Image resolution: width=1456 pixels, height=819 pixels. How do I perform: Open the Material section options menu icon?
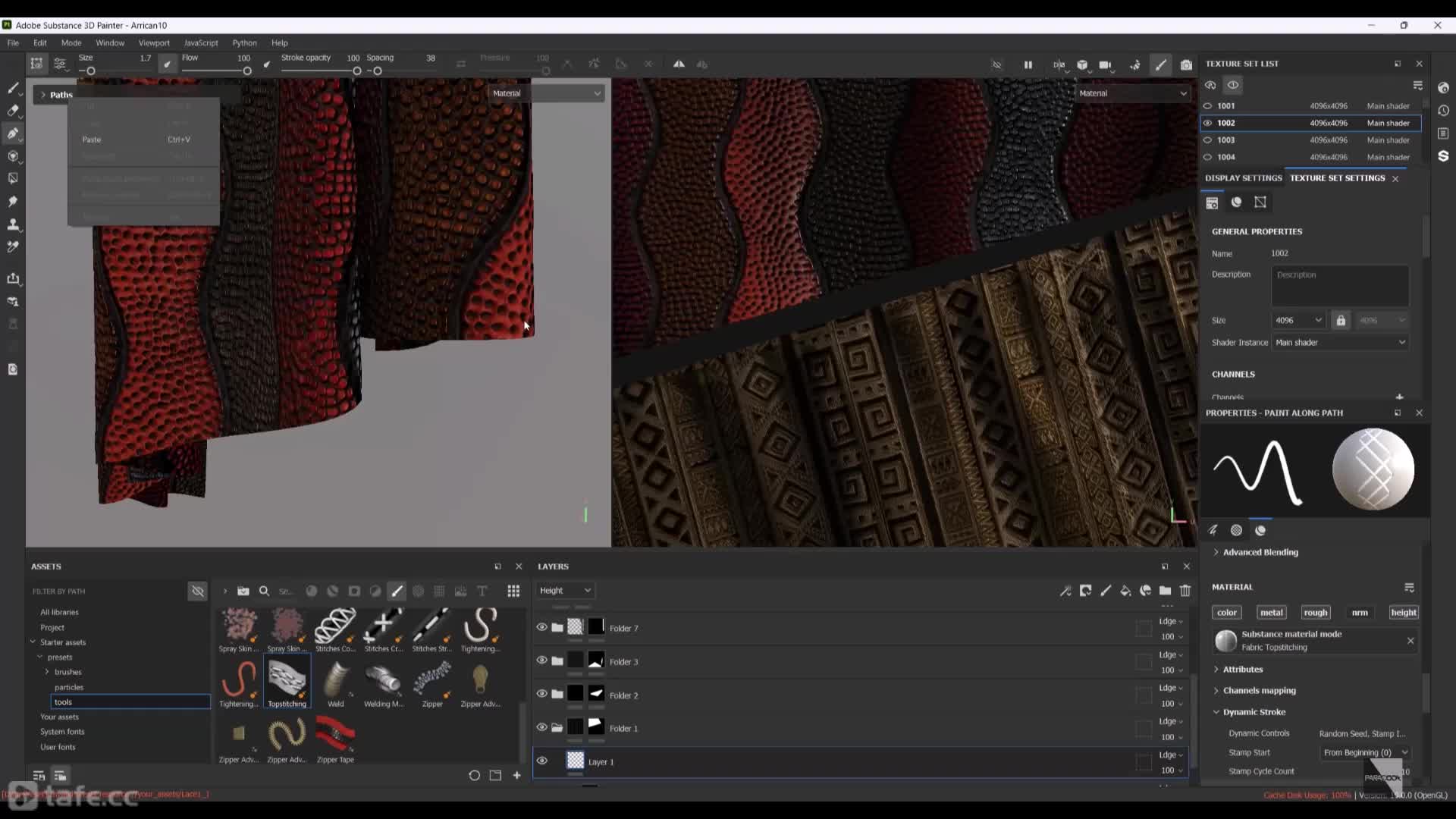pyautogui.click(x=1409, y=588)
